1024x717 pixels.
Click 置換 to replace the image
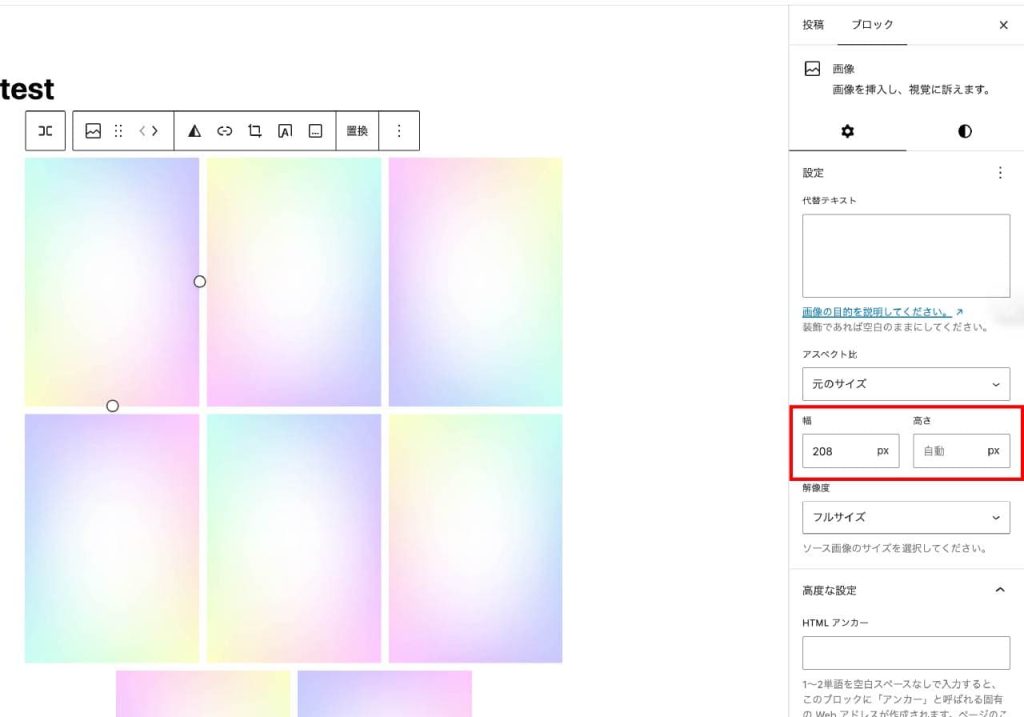[357, 131]
